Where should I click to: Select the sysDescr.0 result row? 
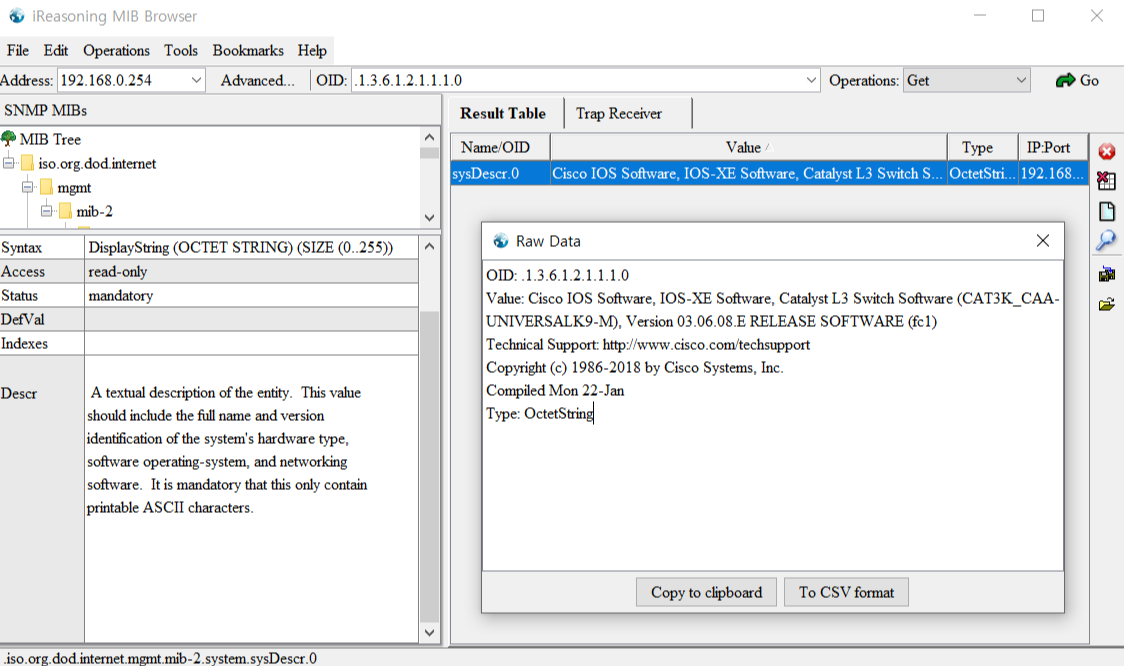[769, 173]
